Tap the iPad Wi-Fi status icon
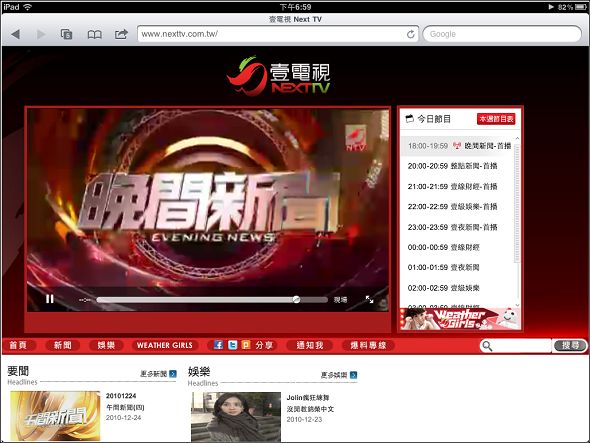Image resolution: width=590 pixels, height=443 pixels. (27, 7)
